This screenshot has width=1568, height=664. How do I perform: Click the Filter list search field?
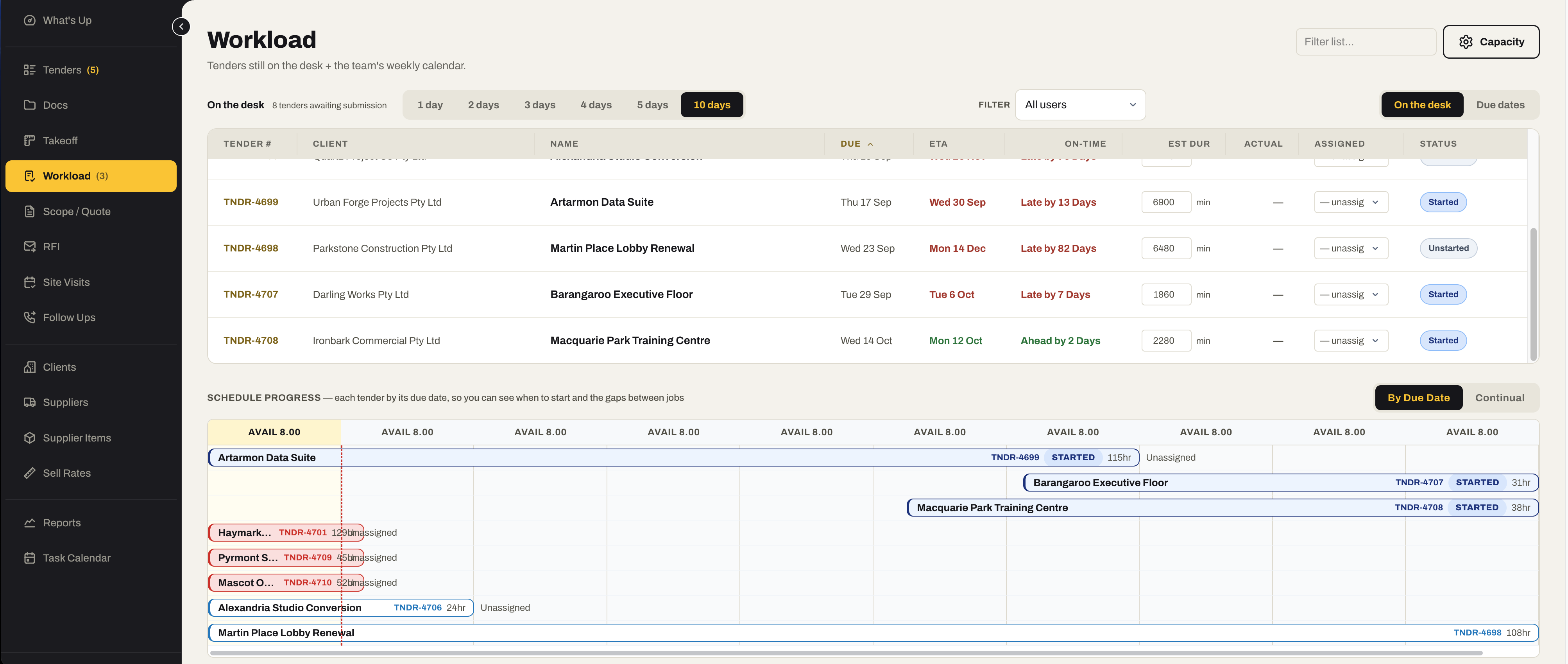1365,42
